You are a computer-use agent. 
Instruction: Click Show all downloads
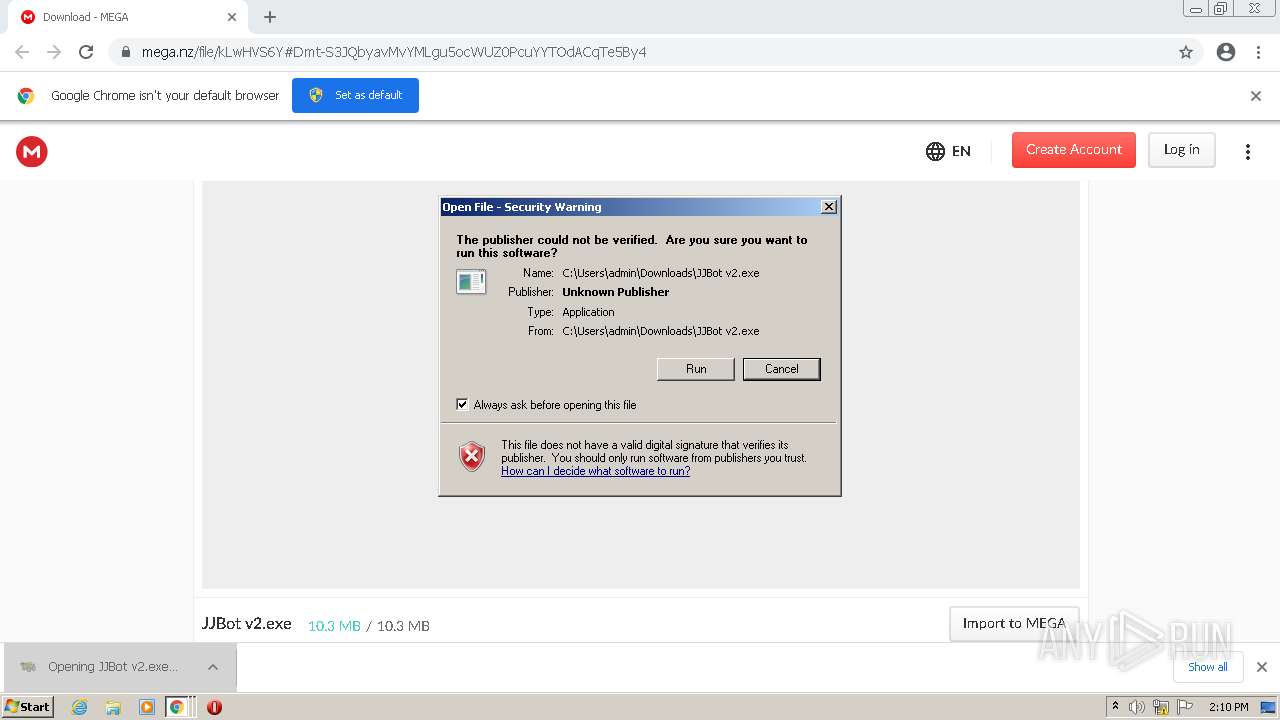(x=1208, y=667)
